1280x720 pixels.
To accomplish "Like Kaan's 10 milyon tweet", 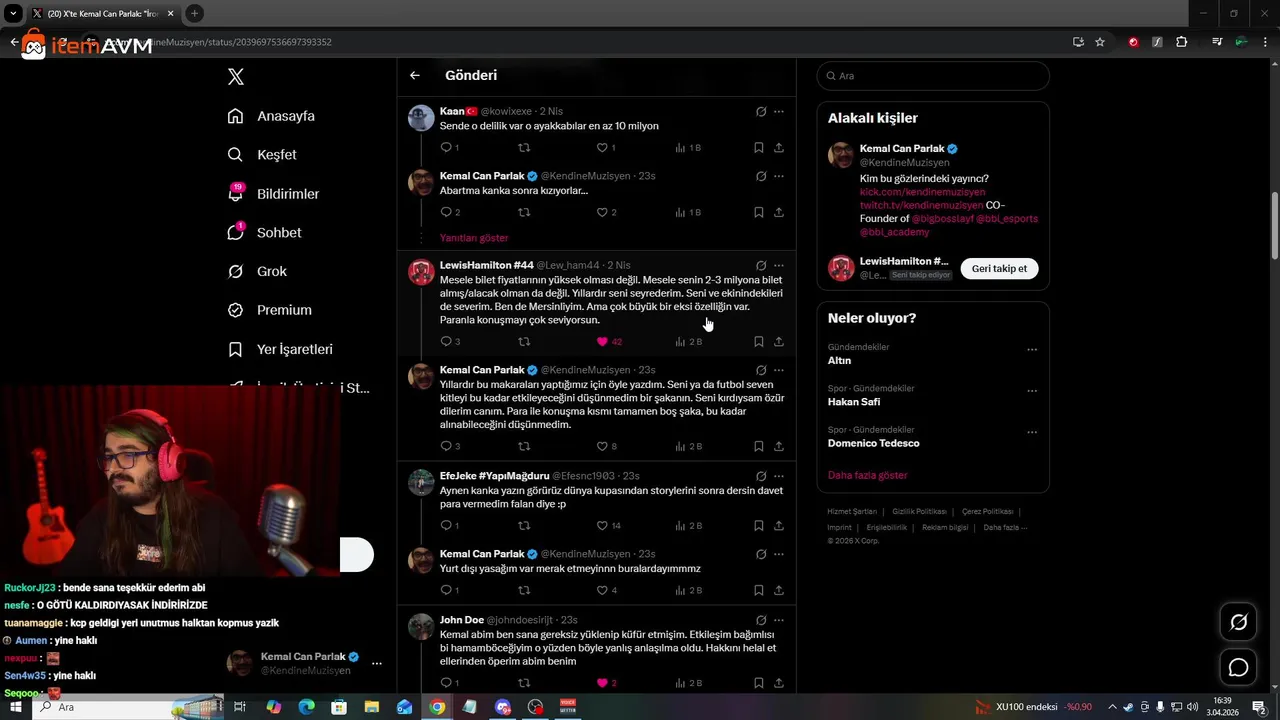I will 602,147.
